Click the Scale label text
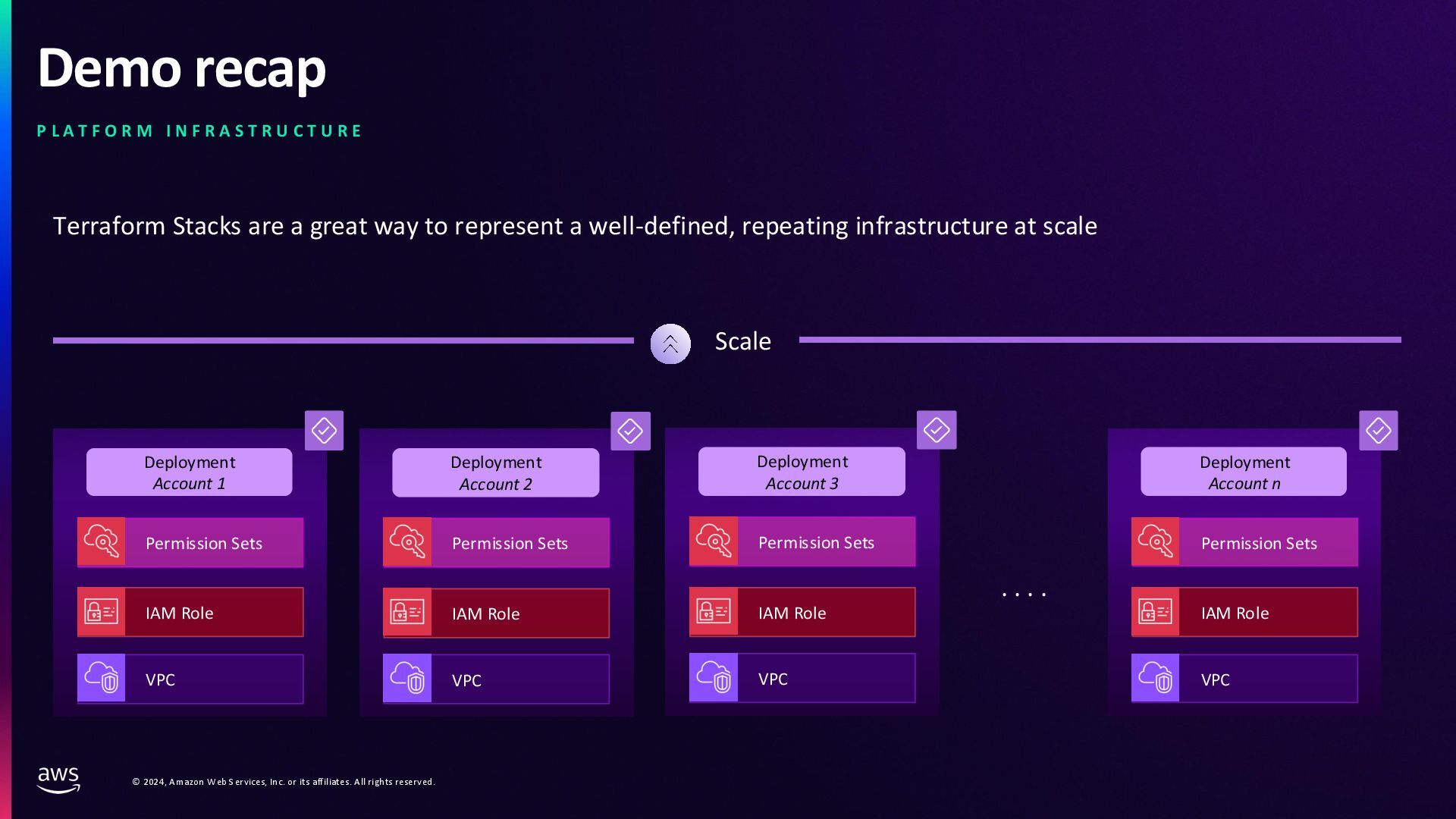Image resolution: width=1456 pixels, height=819 pixels. coord(743,341)
